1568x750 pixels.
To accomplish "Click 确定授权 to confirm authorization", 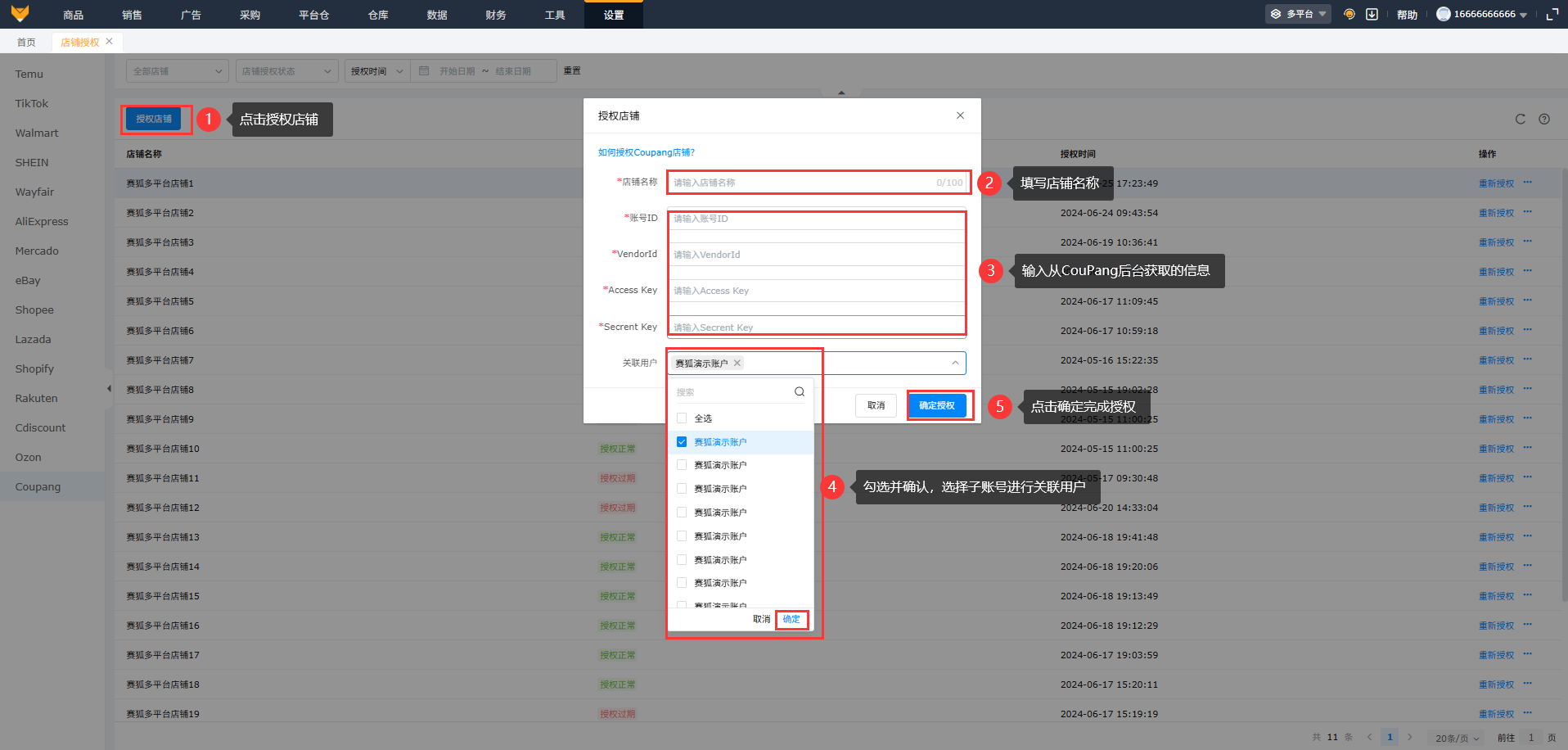I will click(x=937, y=405).
